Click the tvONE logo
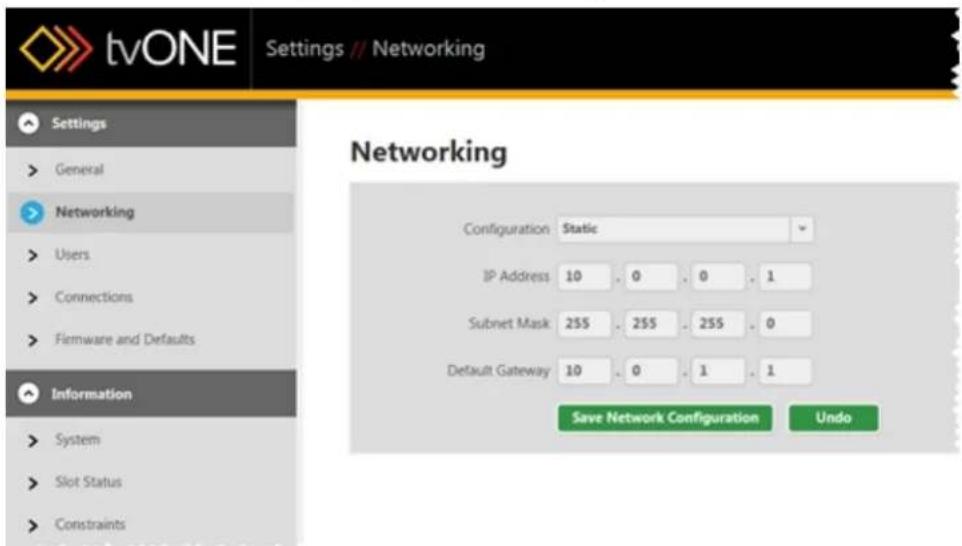962x546 pixels. pyautogui.click(x=128, y=48)
